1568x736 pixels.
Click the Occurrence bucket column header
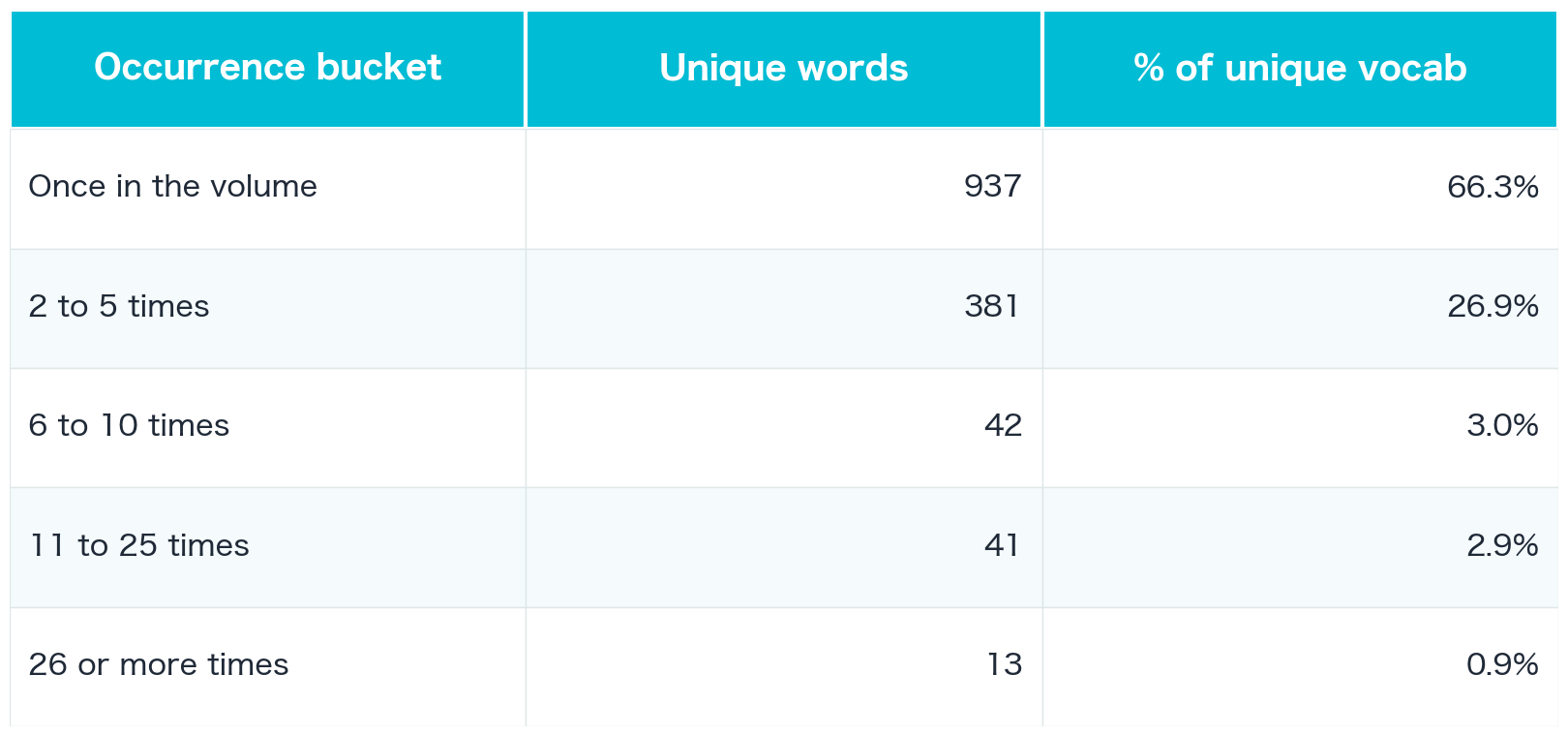tap(267, 68)
